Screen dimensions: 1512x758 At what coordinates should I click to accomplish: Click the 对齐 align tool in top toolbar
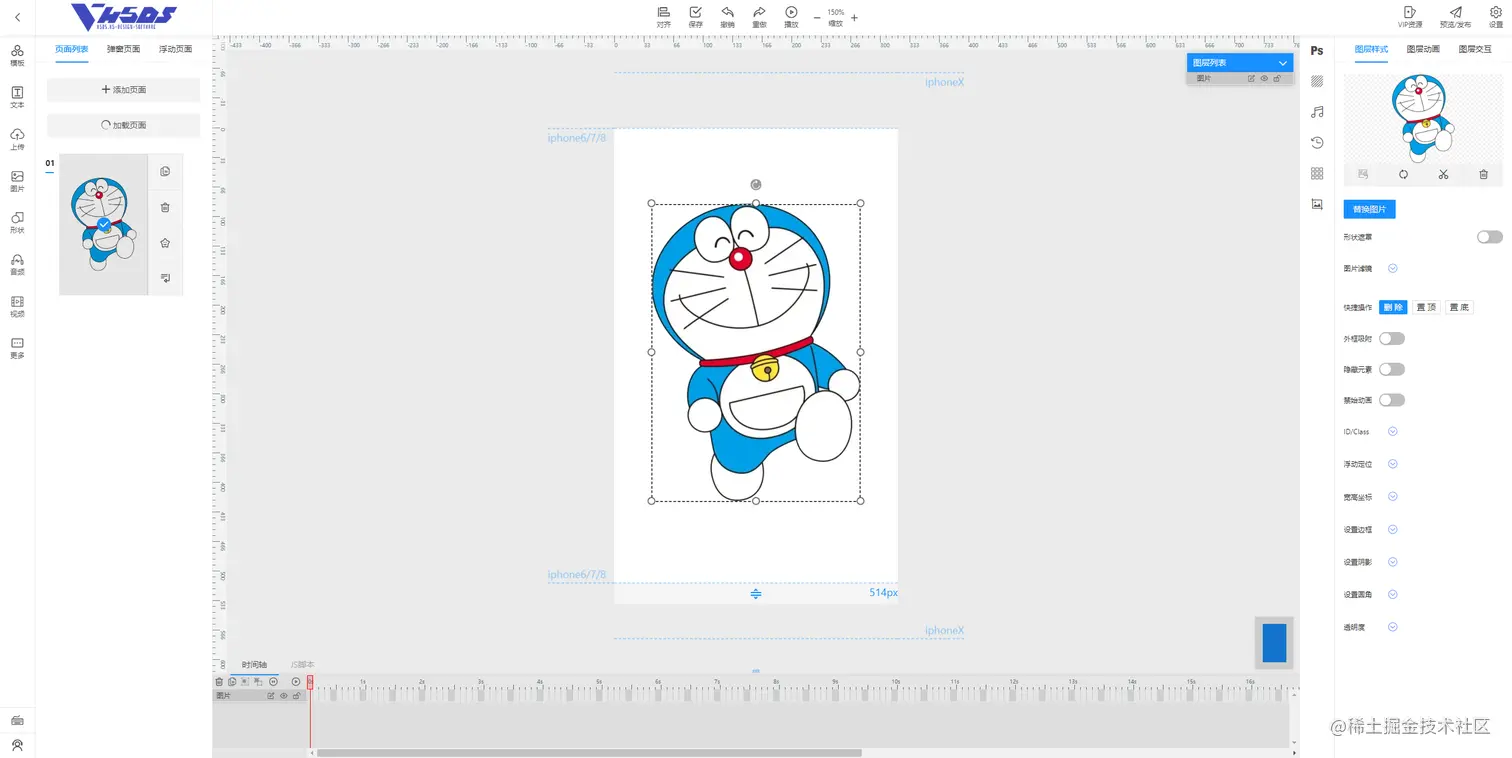[x=664, y=16]
